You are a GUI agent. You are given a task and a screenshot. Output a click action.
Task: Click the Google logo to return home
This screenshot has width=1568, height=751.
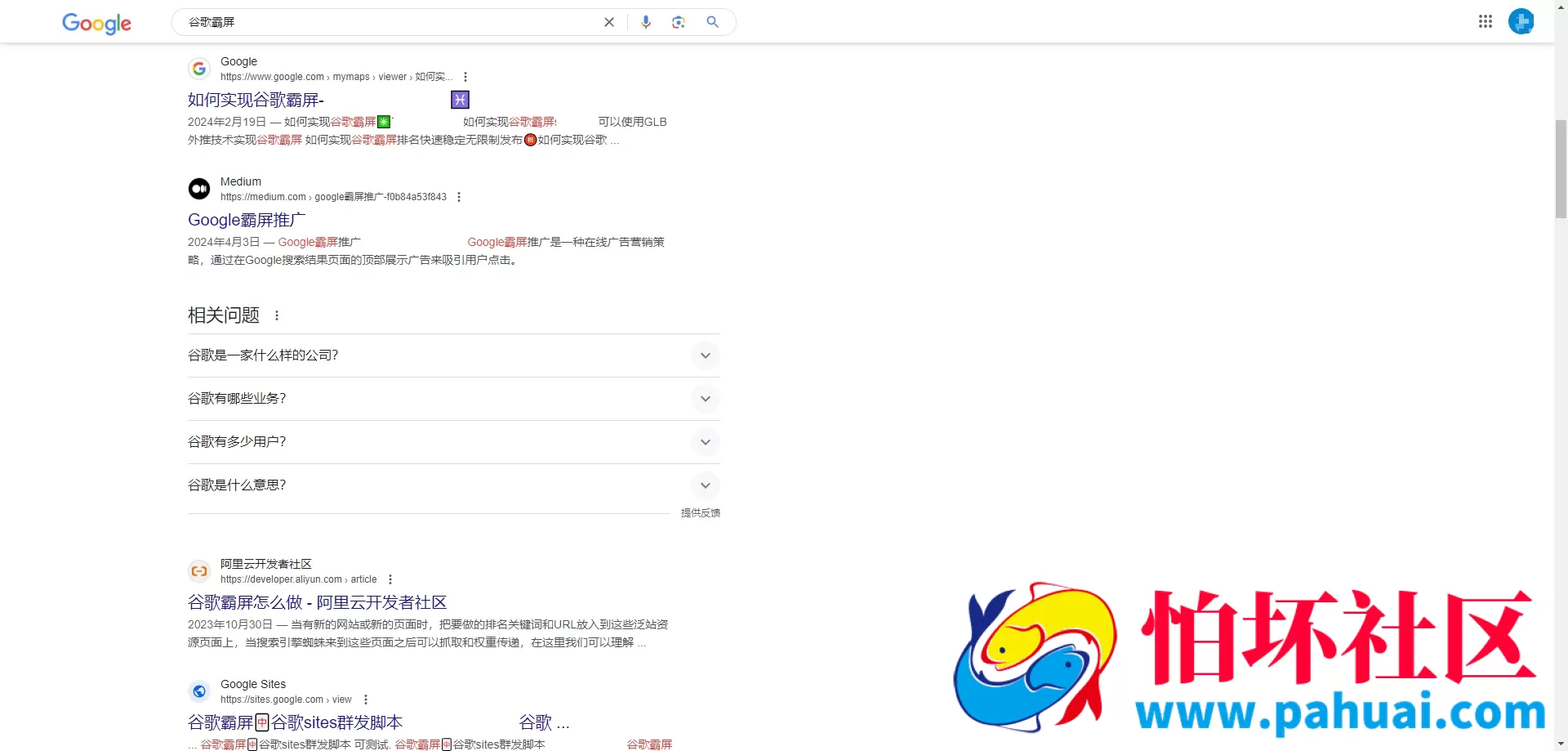(96, 24)
